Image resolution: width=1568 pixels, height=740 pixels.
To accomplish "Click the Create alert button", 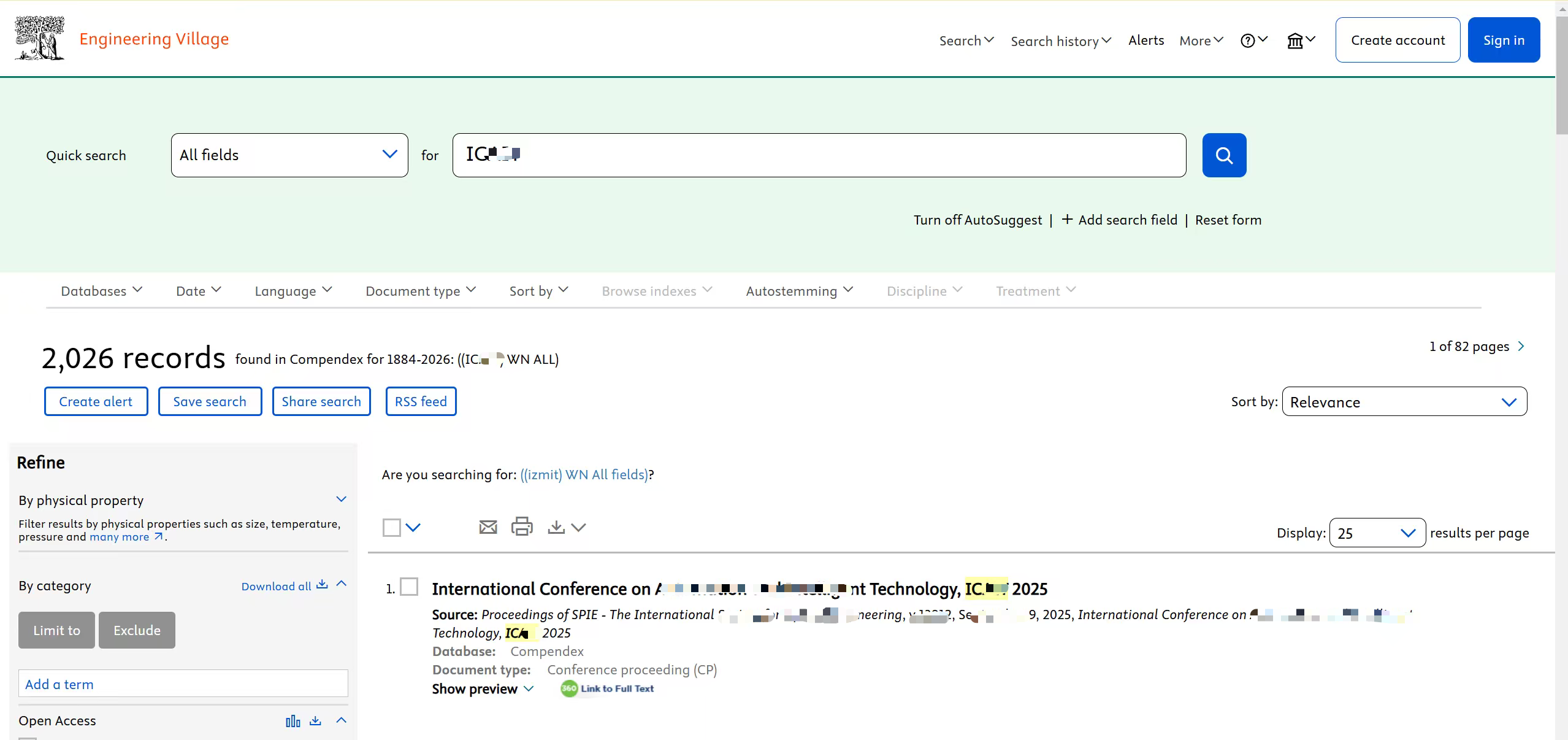I will 96,401.
